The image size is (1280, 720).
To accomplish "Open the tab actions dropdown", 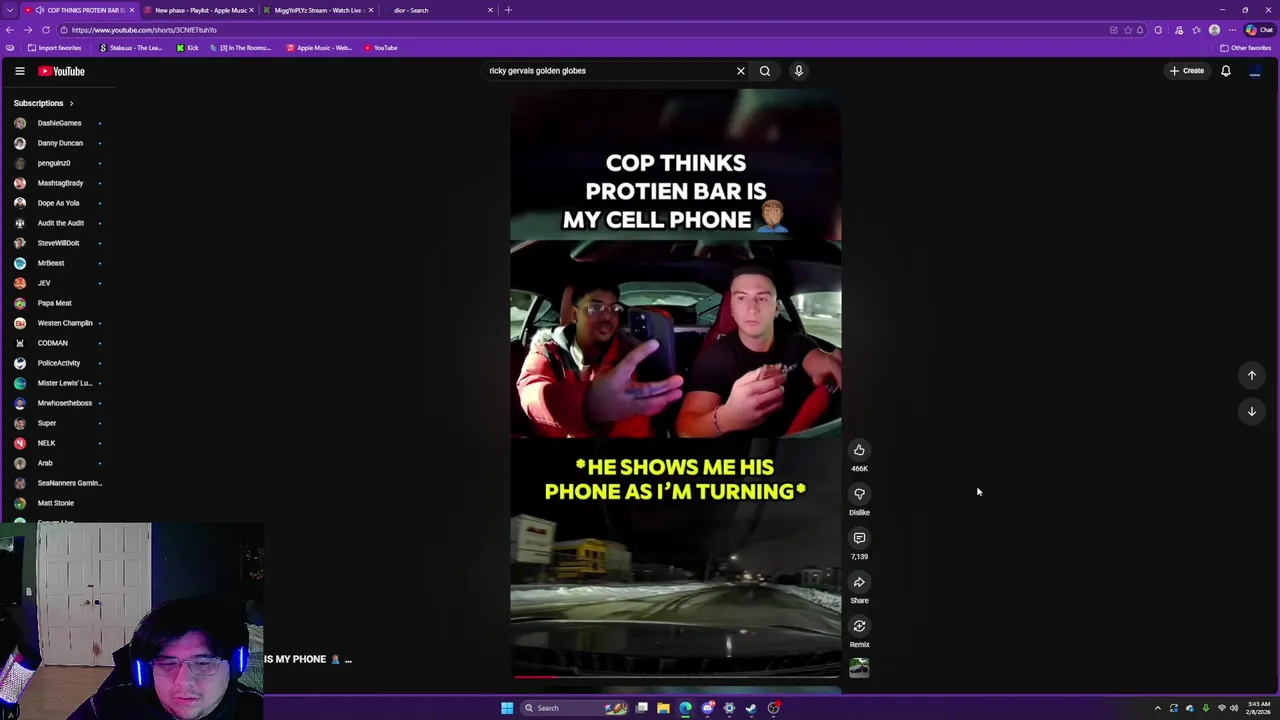I will [9, 10].
